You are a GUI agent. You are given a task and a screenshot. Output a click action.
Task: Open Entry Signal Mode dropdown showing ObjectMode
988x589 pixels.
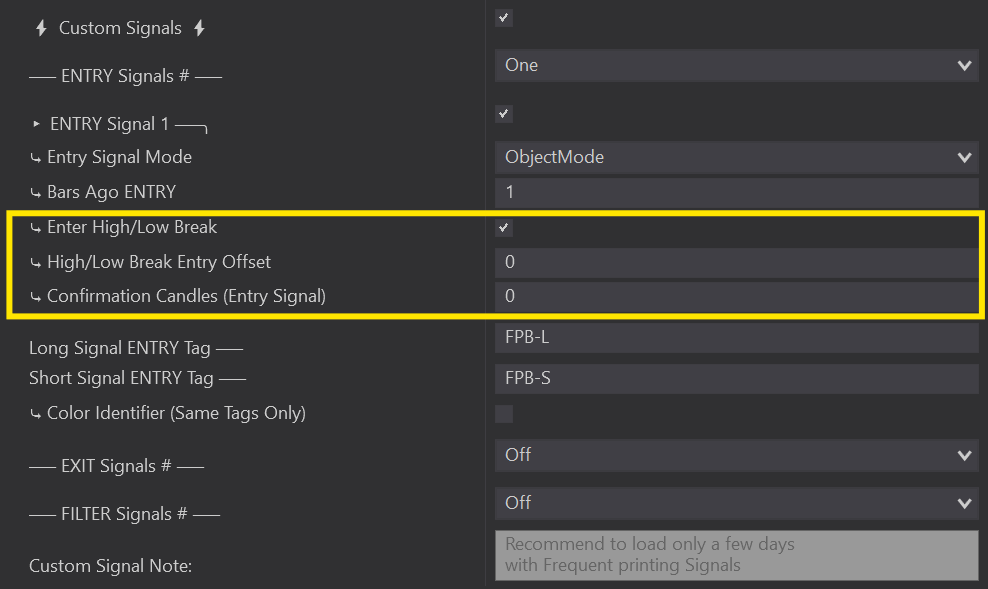tap(736, 158)
